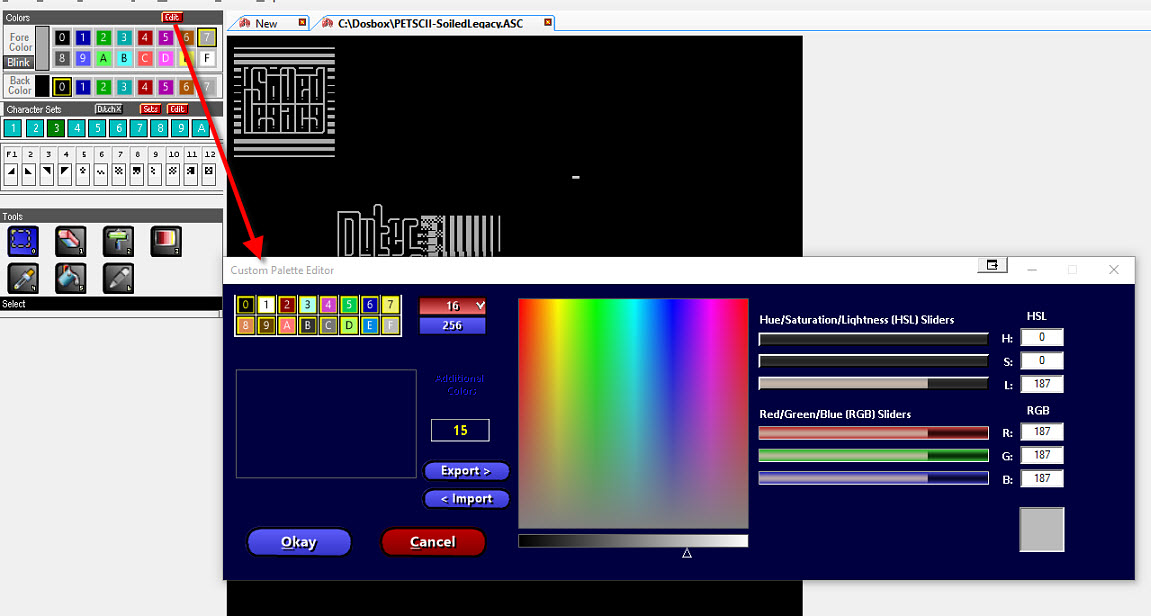The width and height of the screenshot is (1151, 616).
Task: Click the F1 character brush icon
Action: click(x=10, y=170)
